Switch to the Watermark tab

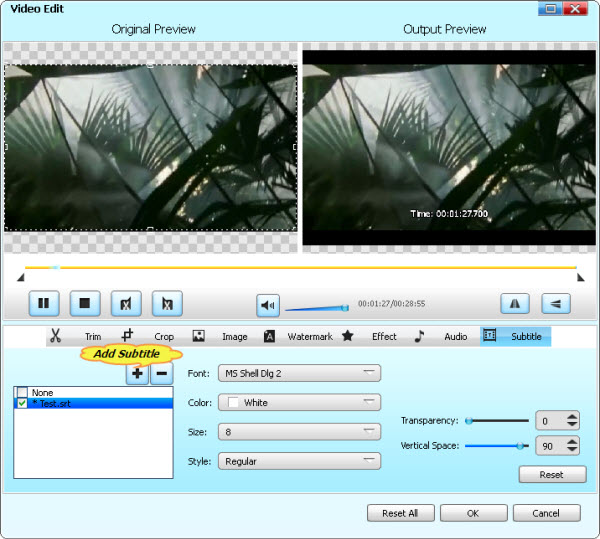(310, 337)
